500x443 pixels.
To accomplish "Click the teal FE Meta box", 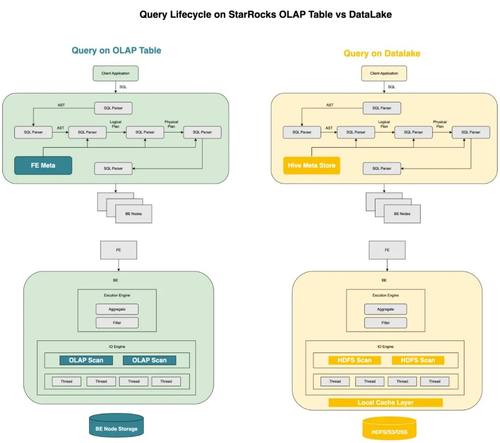I will click(x=43, y=165).
